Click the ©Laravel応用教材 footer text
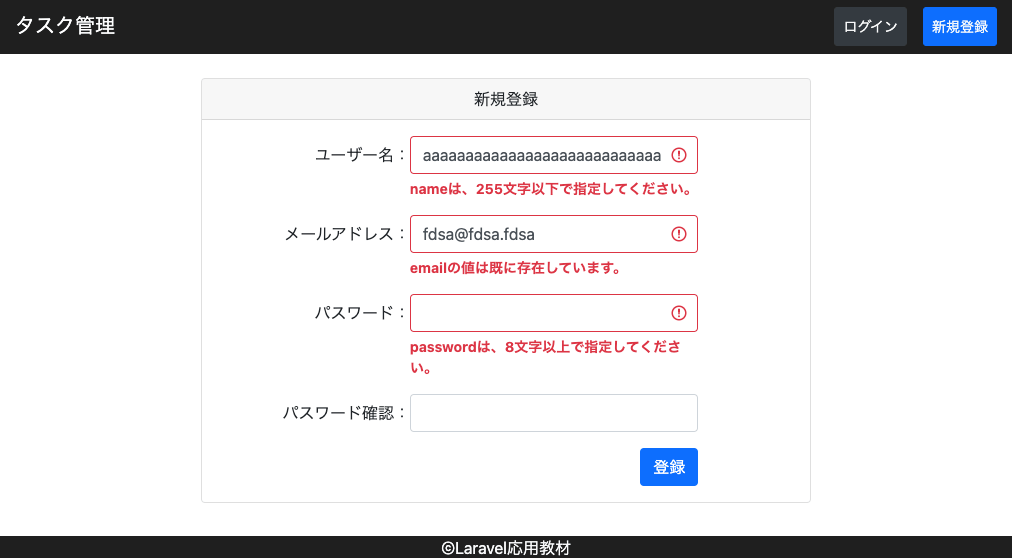Image resolution: width=1012 pixels, height=558 pixels. coord(506,548)
